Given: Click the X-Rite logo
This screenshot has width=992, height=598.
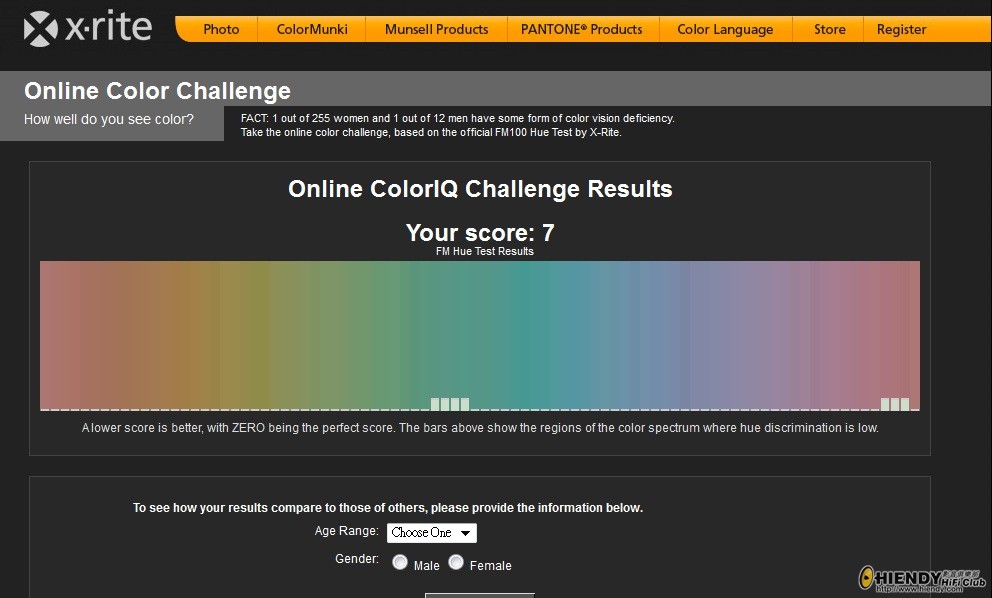Looking at the screenshot, I should point(88,28).
